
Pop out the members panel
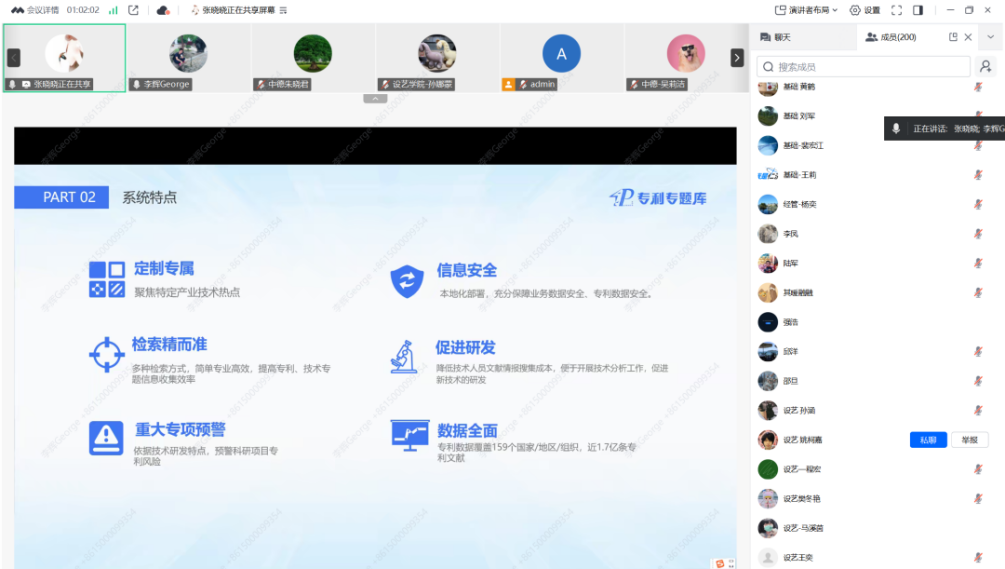pos(953,37)
